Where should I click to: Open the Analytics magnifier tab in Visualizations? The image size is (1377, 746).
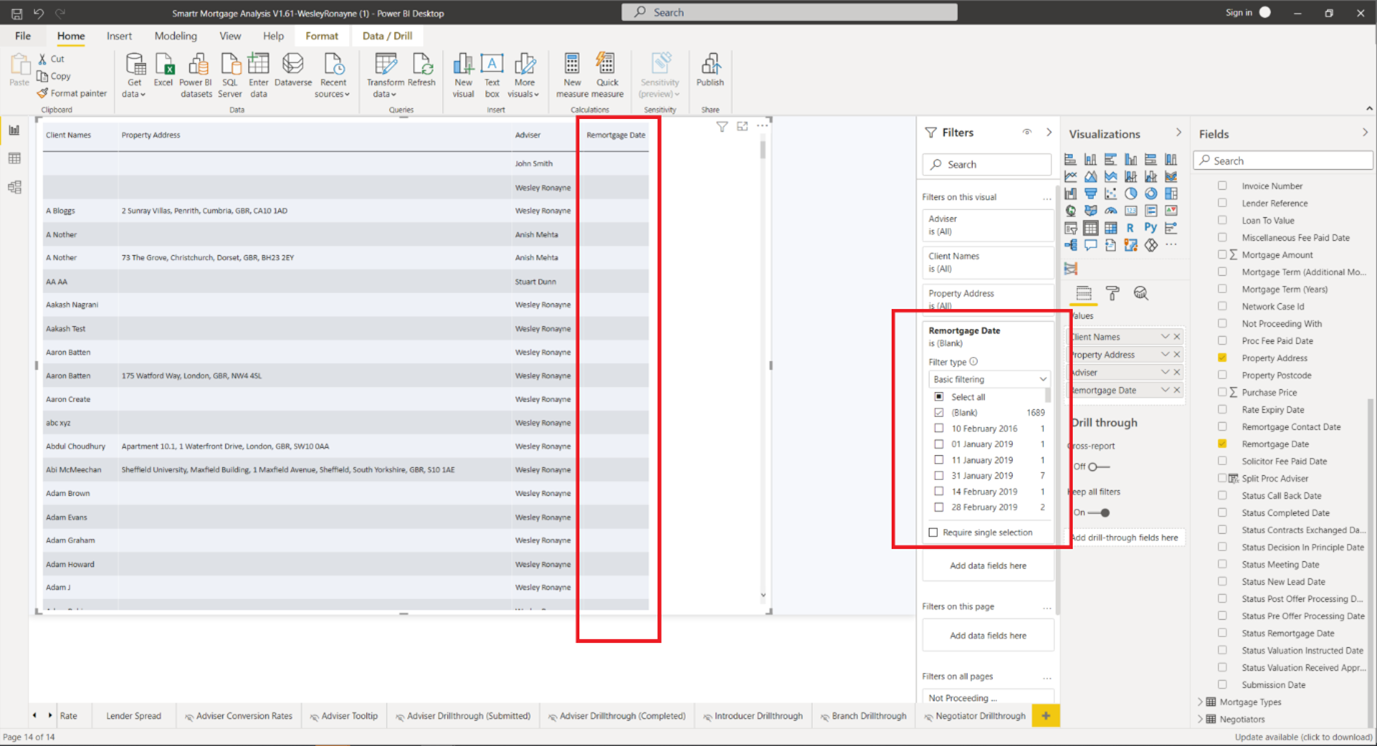pyautogui.click(x=1141, y=293)
